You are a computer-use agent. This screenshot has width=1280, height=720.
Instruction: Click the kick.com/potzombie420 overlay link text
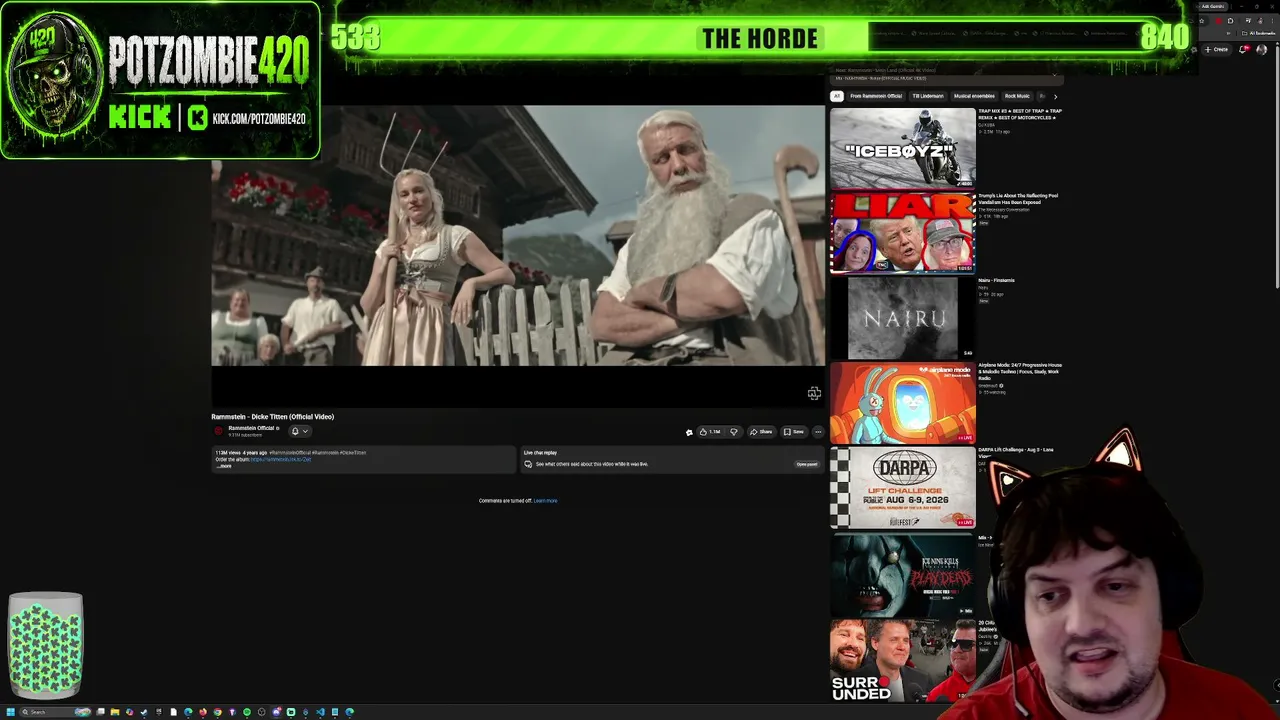click(259, 119)
